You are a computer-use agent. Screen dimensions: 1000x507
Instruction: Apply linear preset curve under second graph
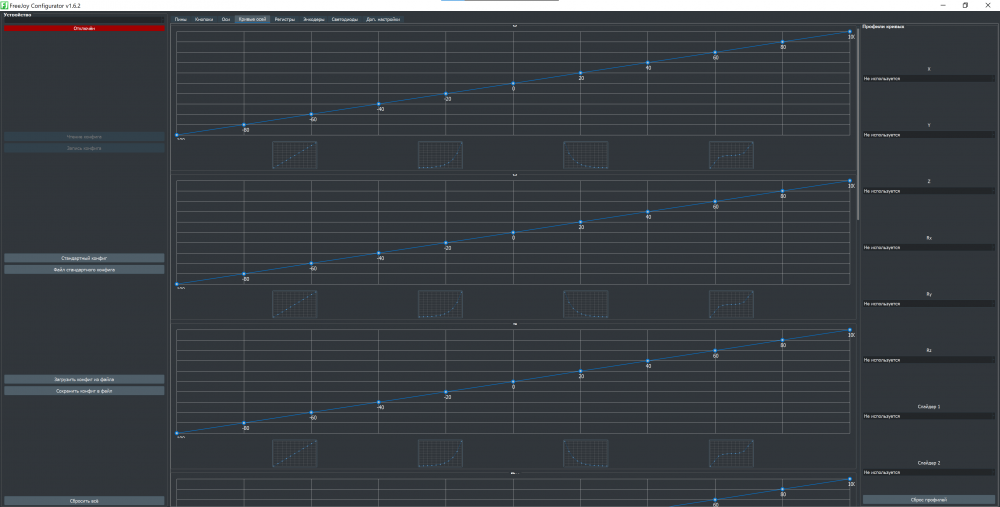[294, 304]
